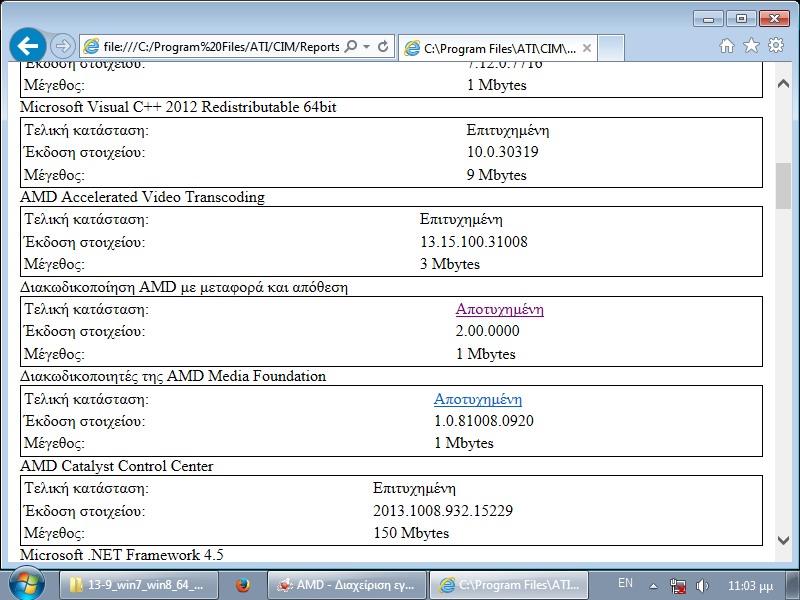Viewport: 800px width, 600px height.
Task: Click the Internet Explorer taskbar button
Action: coord(509,585)
